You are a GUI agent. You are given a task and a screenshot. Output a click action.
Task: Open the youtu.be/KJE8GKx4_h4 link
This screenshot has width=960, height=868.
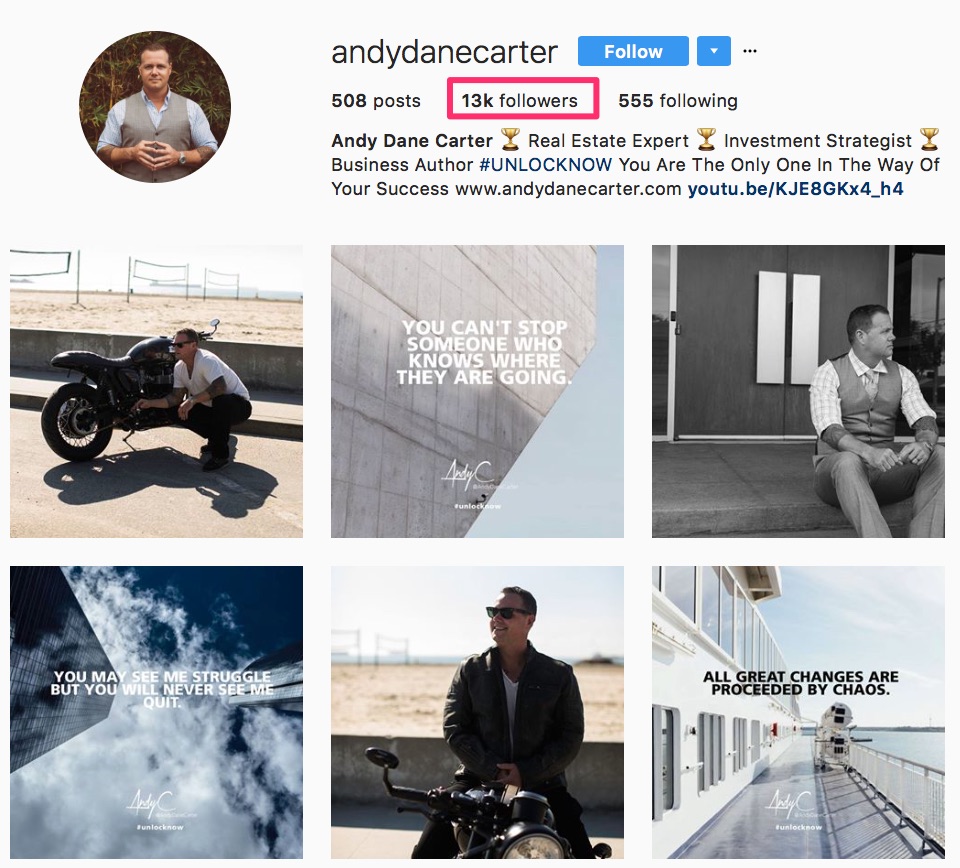coord(795,189)
